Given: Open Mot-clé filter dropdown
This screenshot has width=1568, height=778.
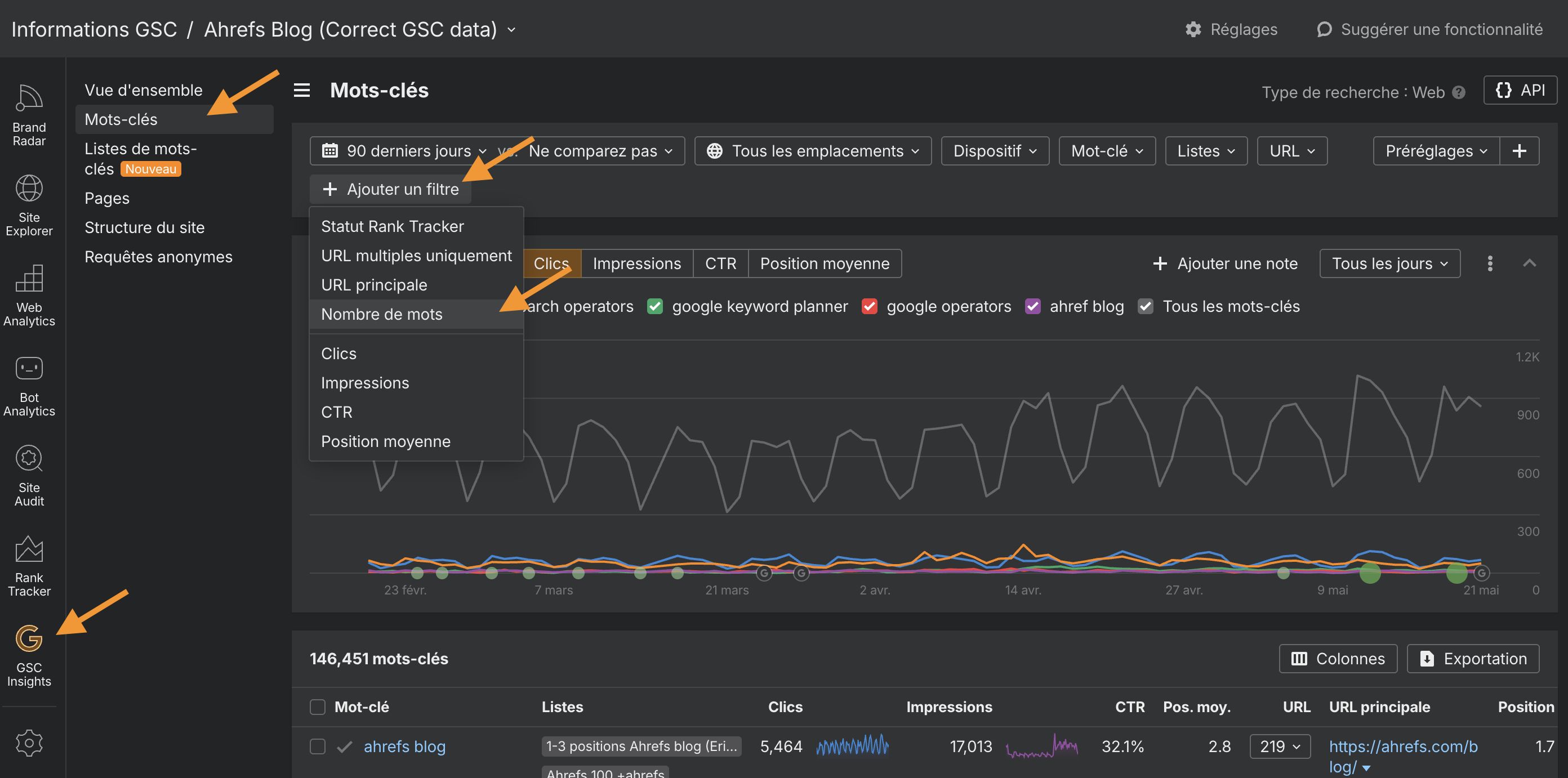Looking at the screenshot, I should (1107, 151).
